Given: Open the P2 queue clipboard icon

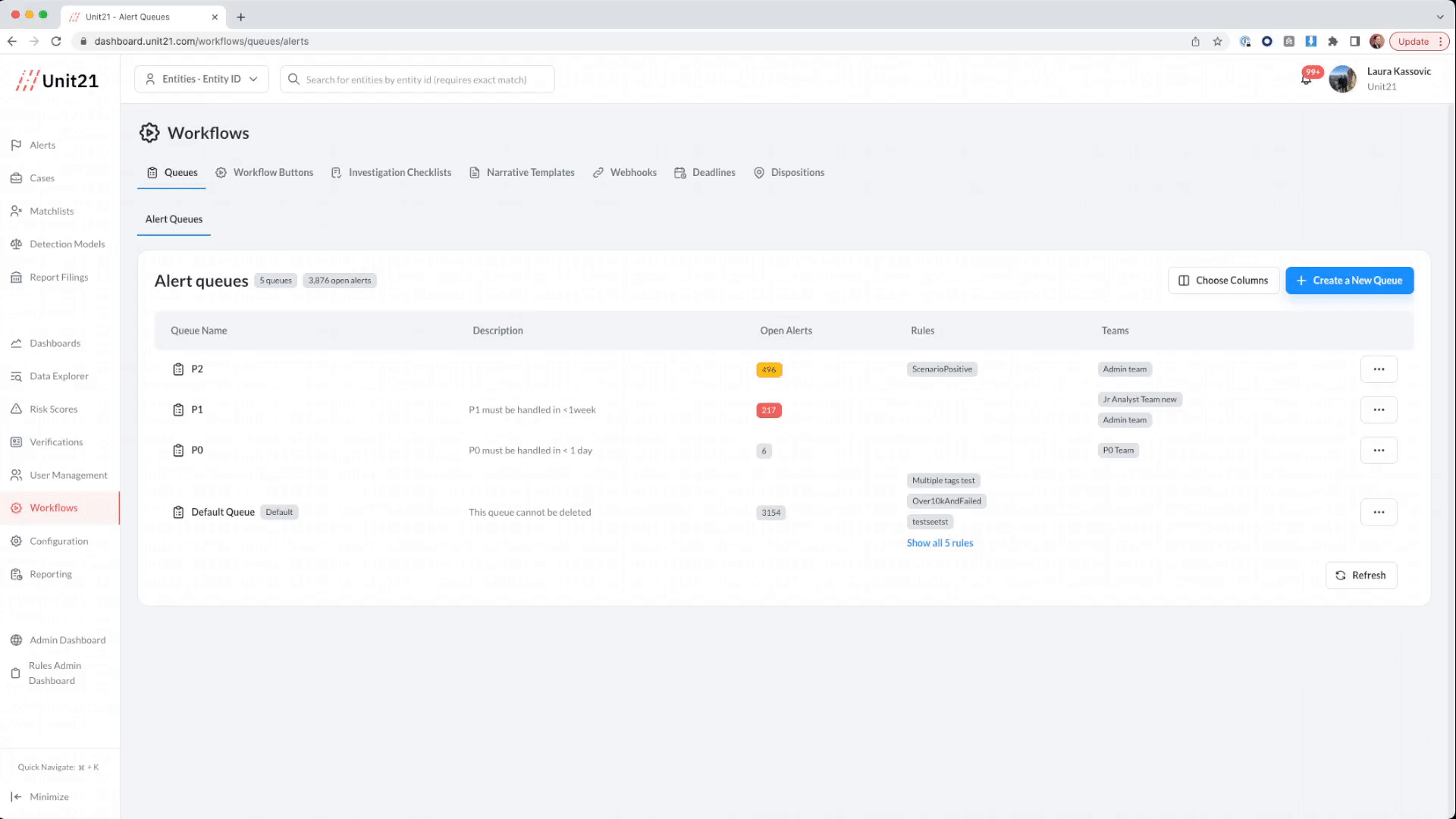Looking at the screenshot, I should (178, 369).
